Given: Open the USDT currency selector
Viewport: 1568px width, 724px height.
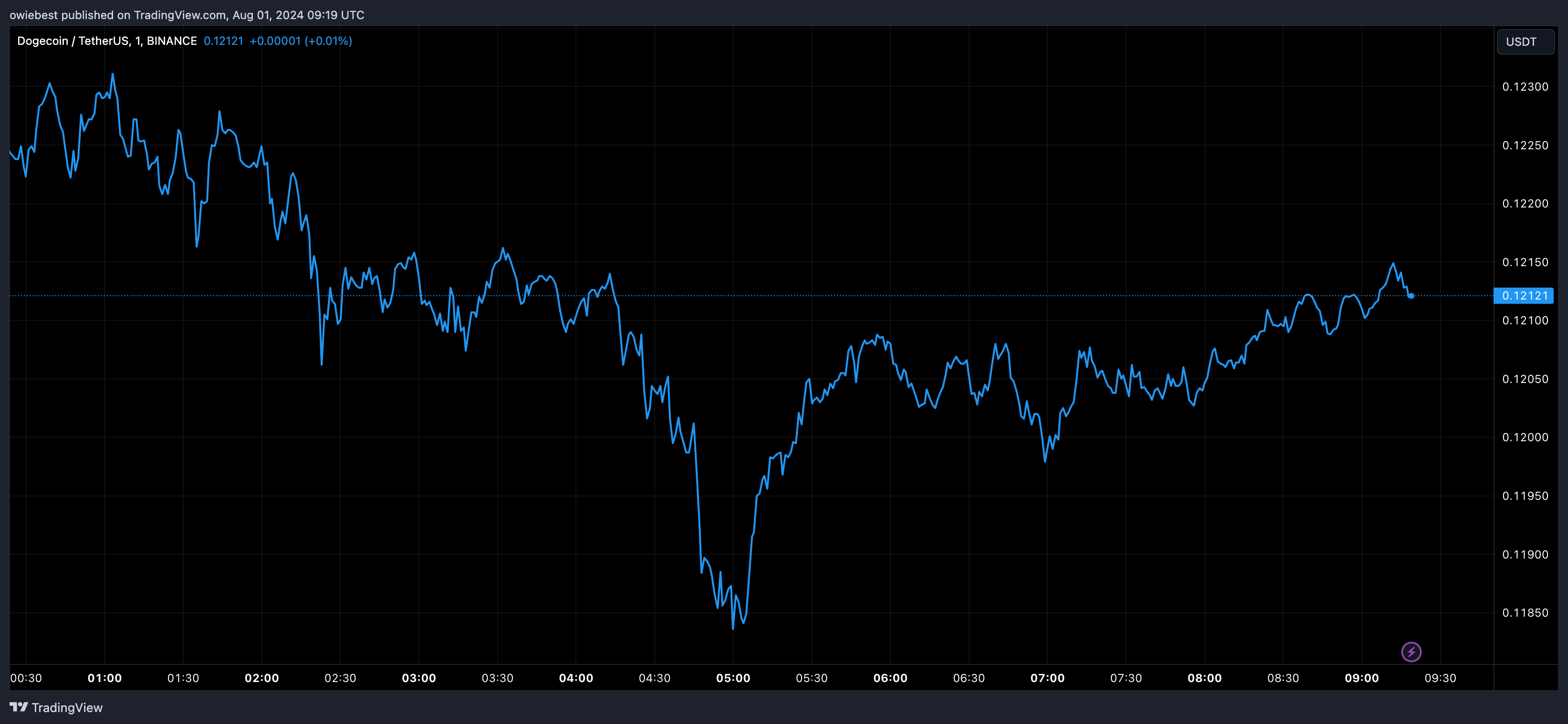Looking at the screenshot, I should 1525,41.
